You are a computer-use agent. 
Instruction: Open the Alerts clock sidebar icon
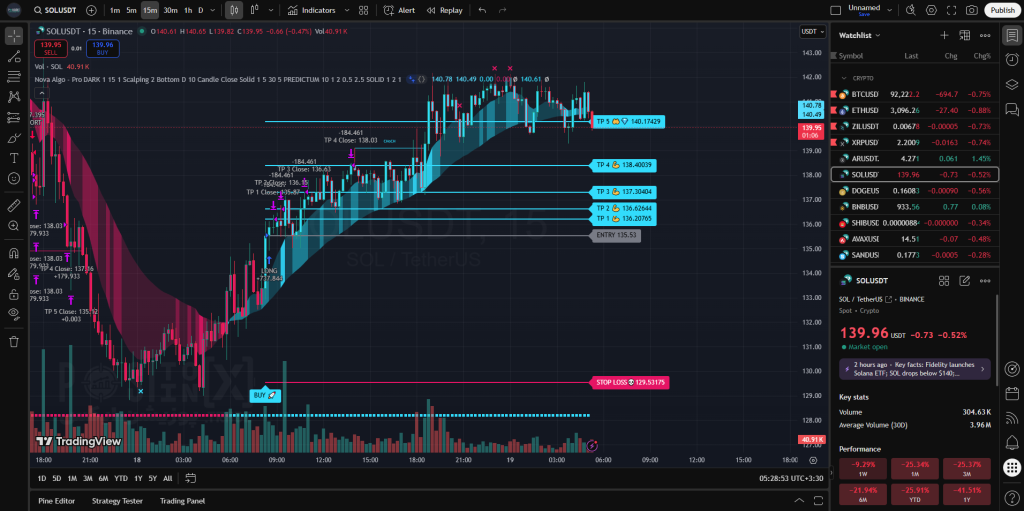coord(1012,59)
